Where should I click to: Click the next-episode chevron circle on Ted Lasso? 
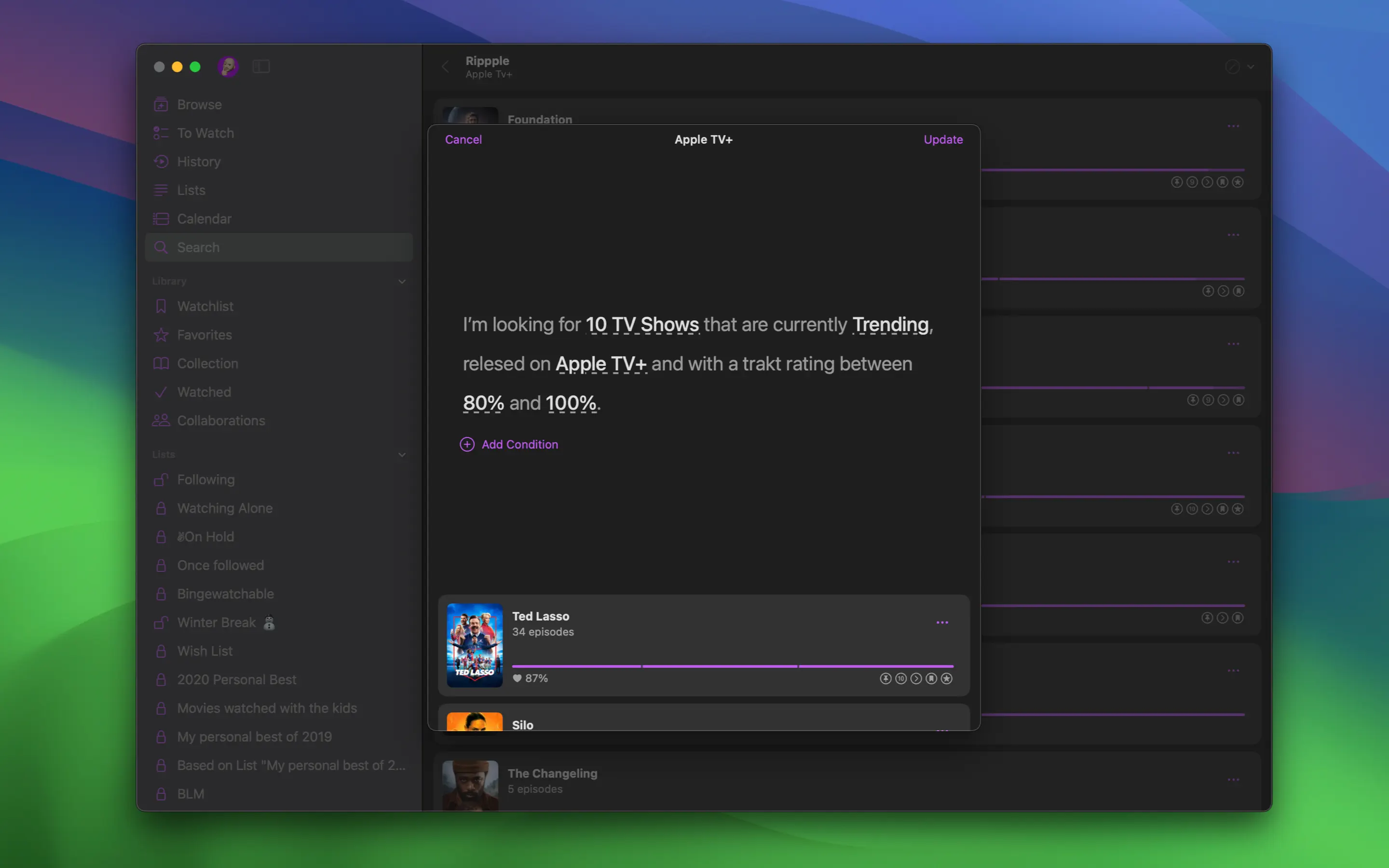916,678
